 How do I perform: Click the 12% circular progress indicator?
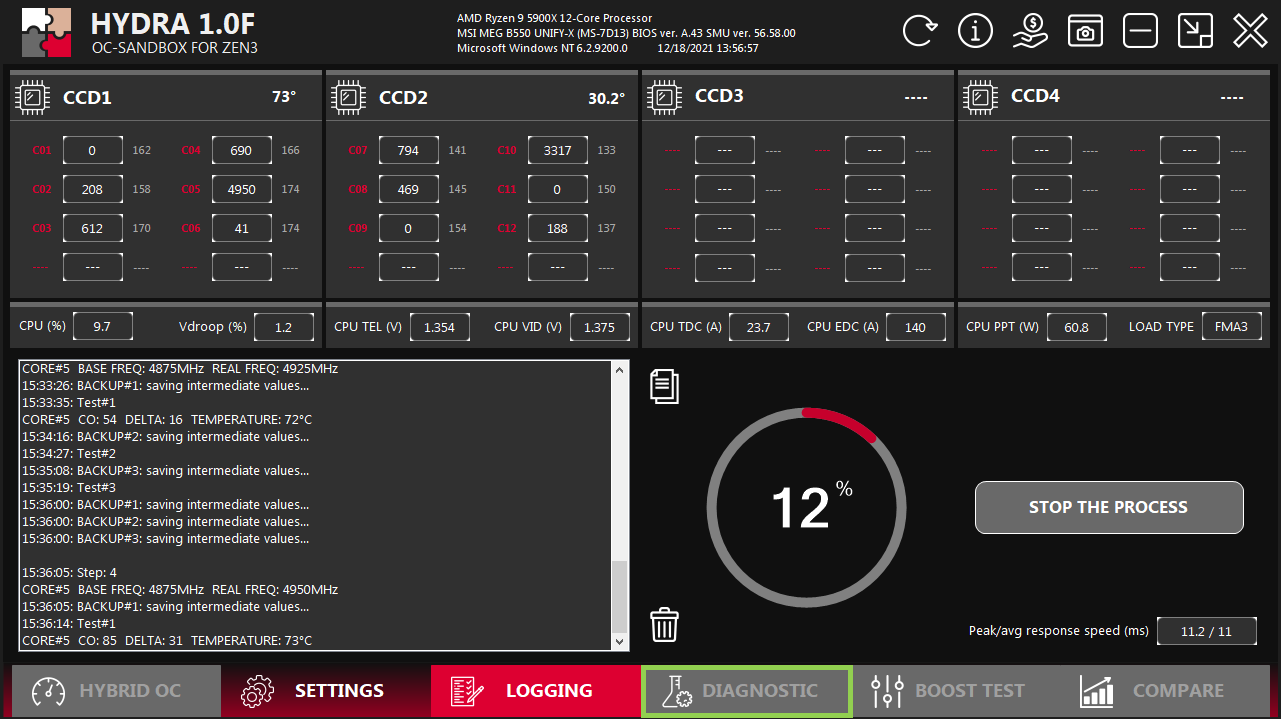click(805, 508)
